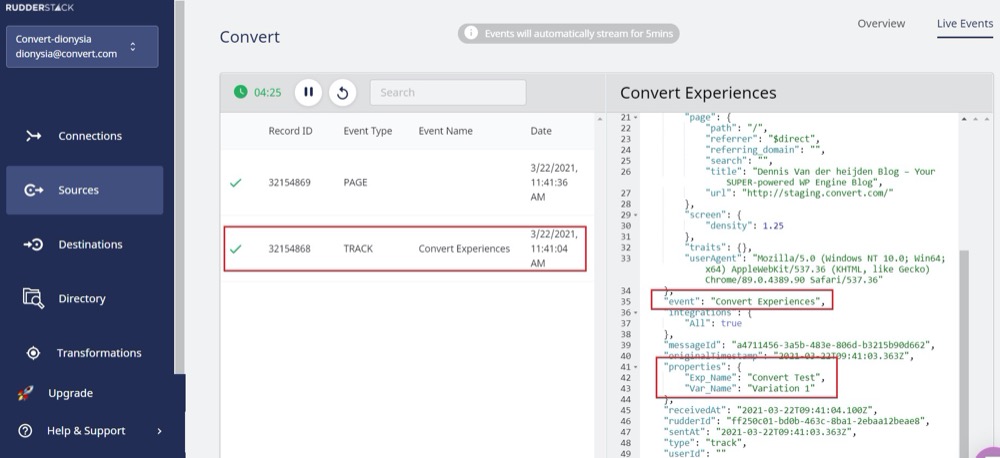Open the Upgrade page
This screenshot has width=1000, height=458.
click(70, 393)
